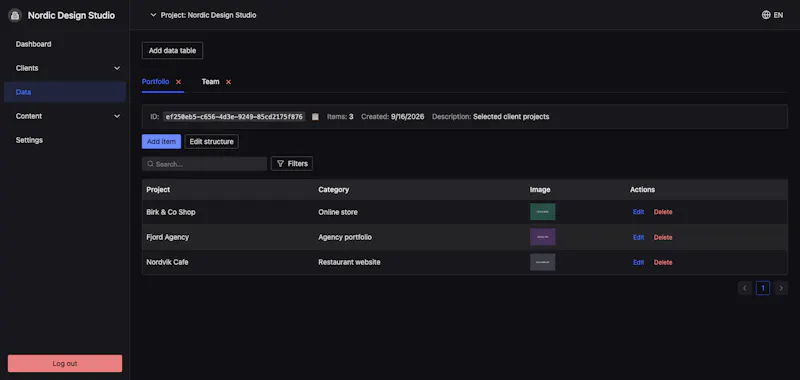
Task: Click the Add item button
Action: click(x=161, y=142)
